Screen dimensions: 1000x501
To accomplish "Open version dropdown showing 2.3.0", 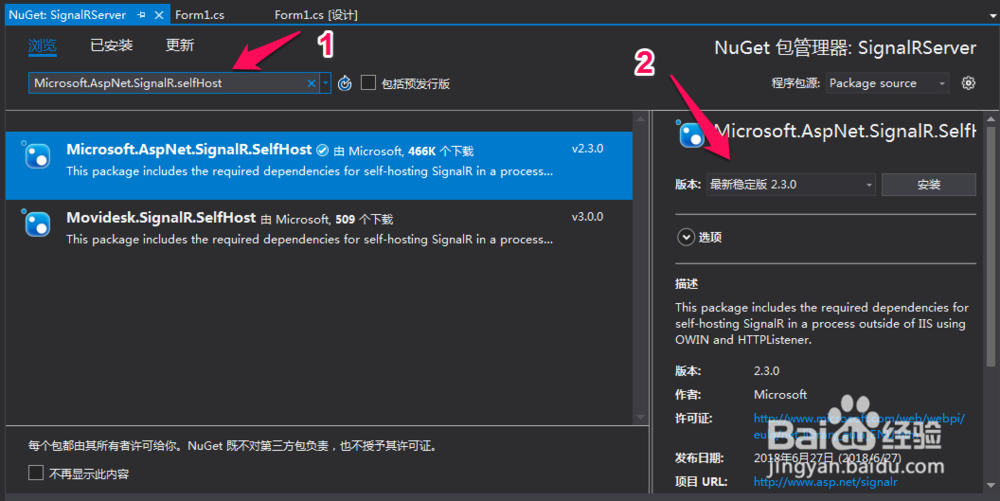I will click(x=790, y=185).
